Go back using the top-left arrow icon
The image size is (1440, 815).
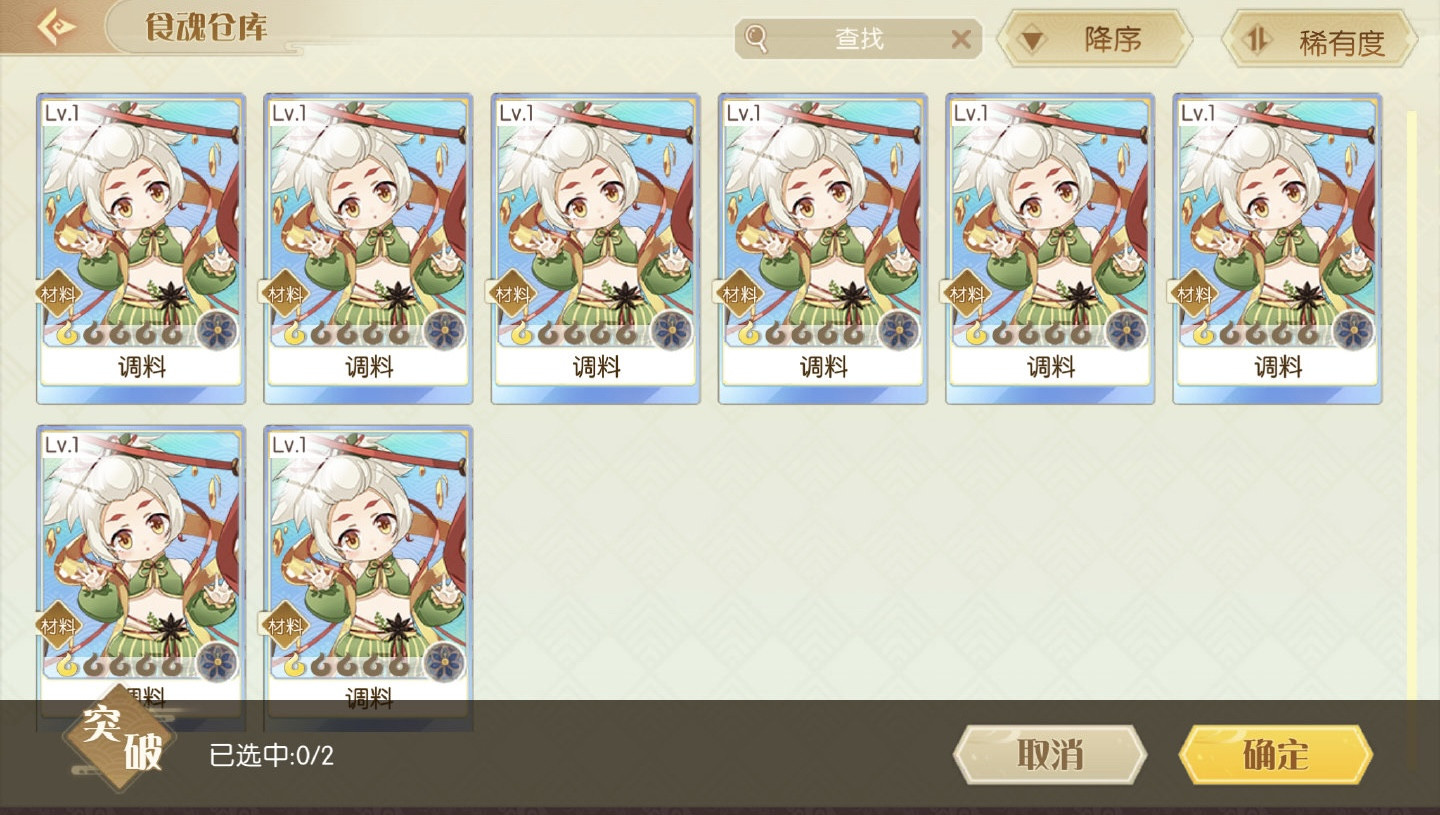pos(56,27)
